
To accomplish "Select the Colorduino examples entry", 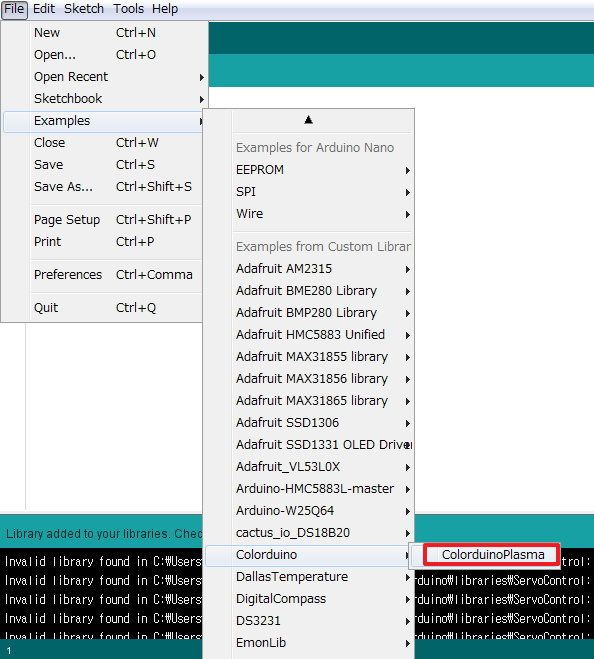I will (309, 555).
